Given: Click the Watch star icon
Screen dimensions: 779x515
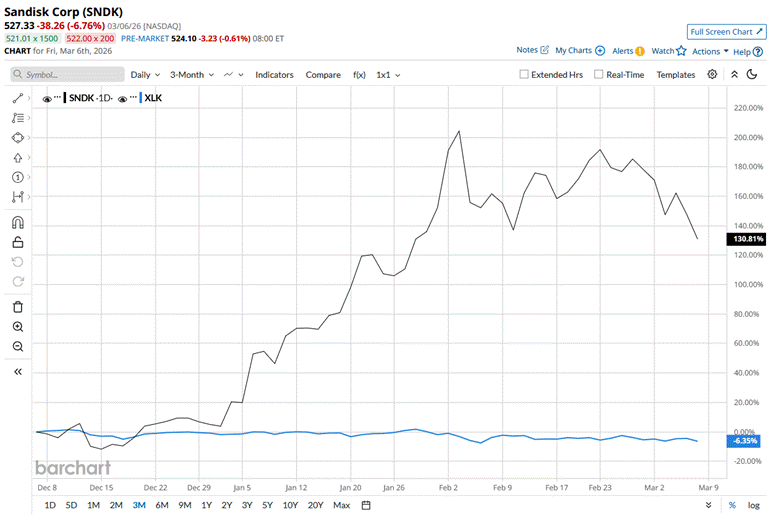Looking at the screenshot, I should point(681,51).
